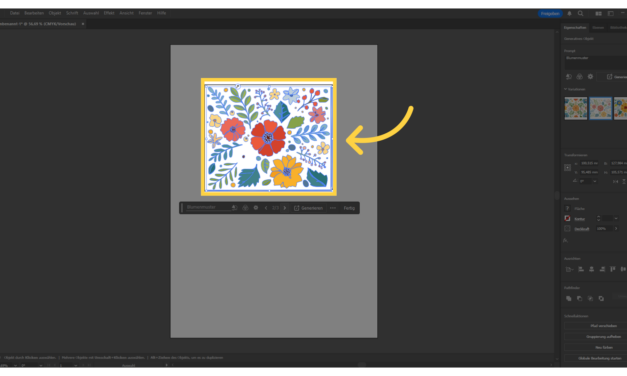Open the Ansicht menu
Viewport: 627px width, 376px height.
coord(126,13)
